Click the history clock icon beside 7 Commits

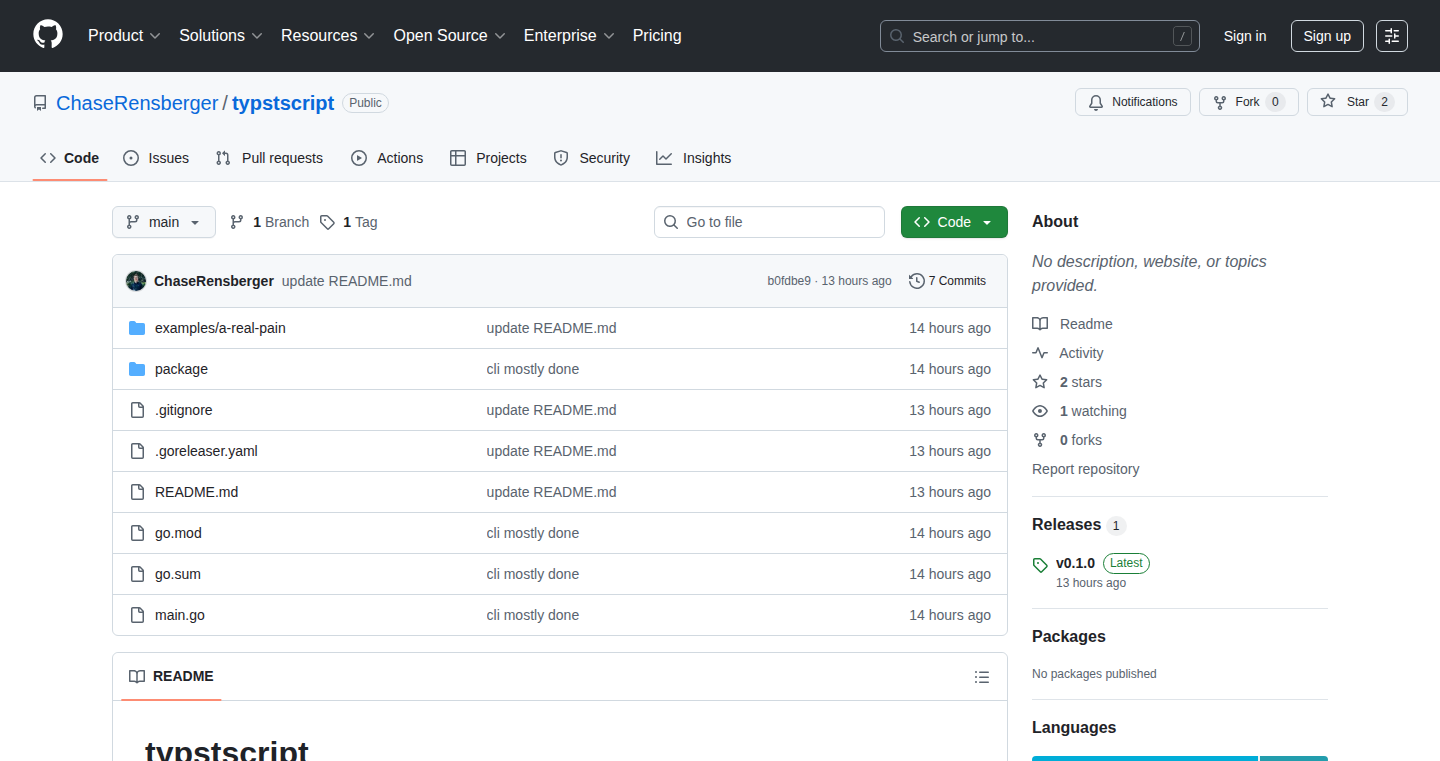(916, 281)
